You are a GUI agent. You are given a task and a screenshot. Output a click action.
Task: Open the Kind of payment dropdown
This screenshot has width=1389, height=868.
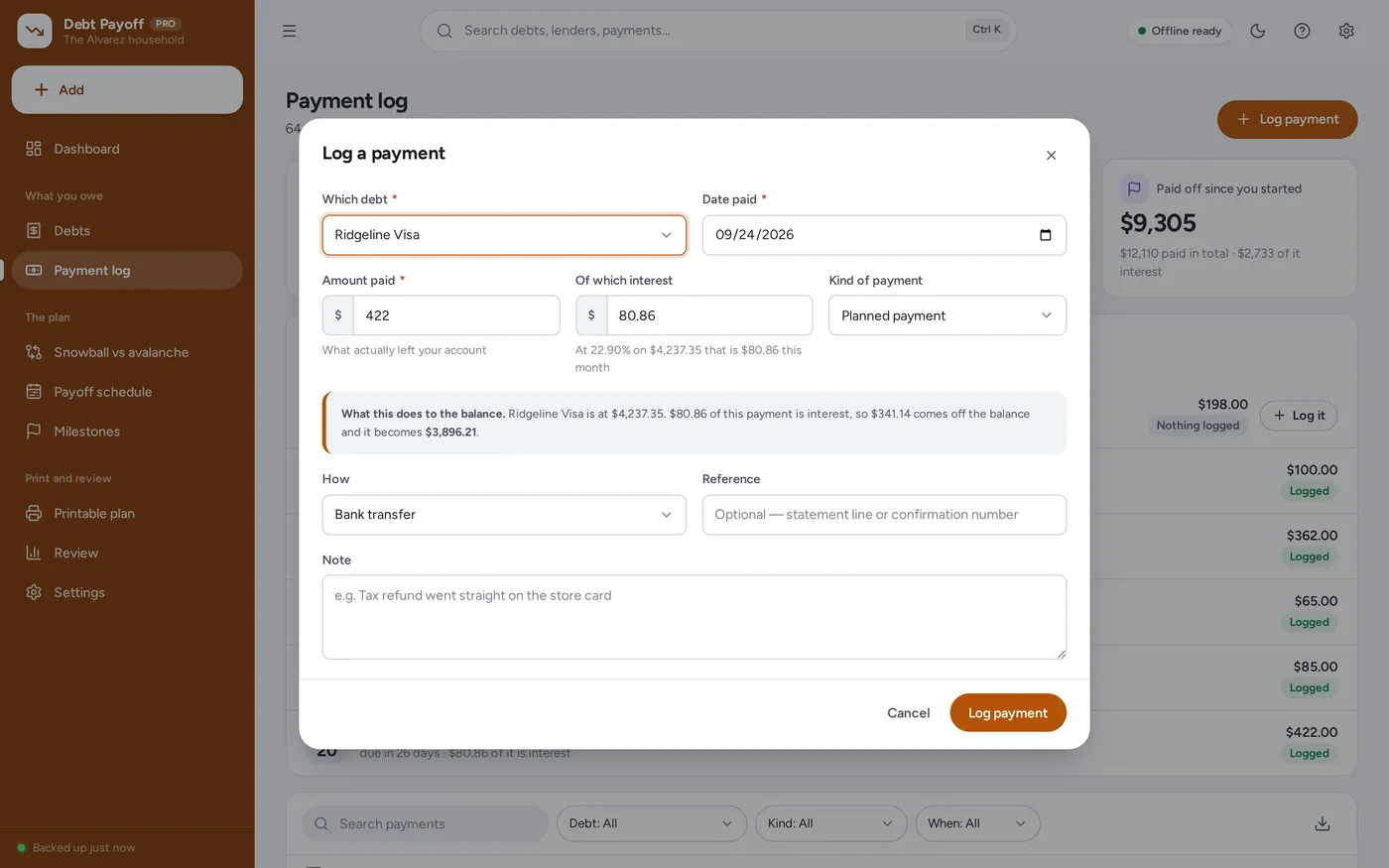pos(947,315)
